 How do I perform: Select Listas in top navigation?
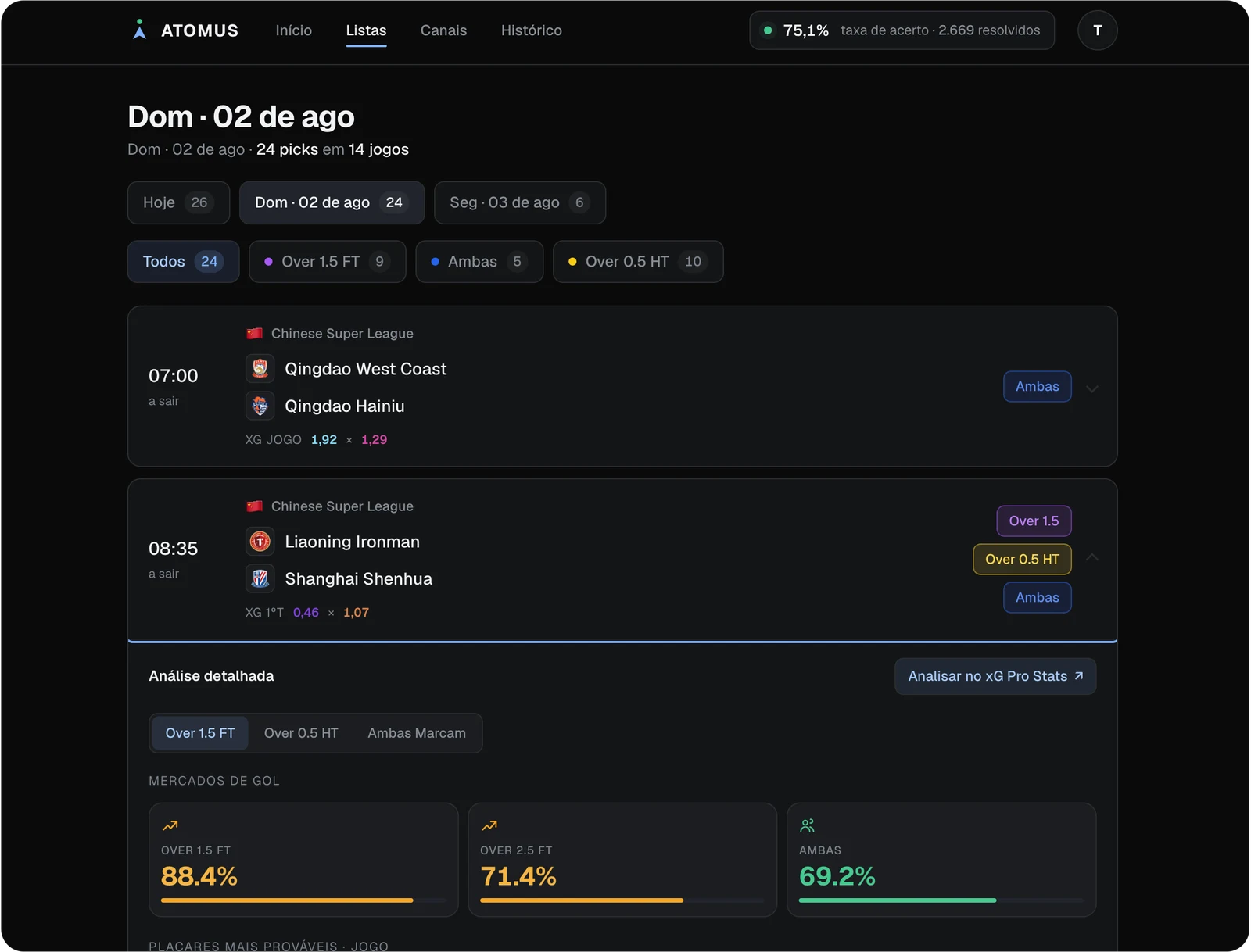pyautogui.click(x=366, y=30)
